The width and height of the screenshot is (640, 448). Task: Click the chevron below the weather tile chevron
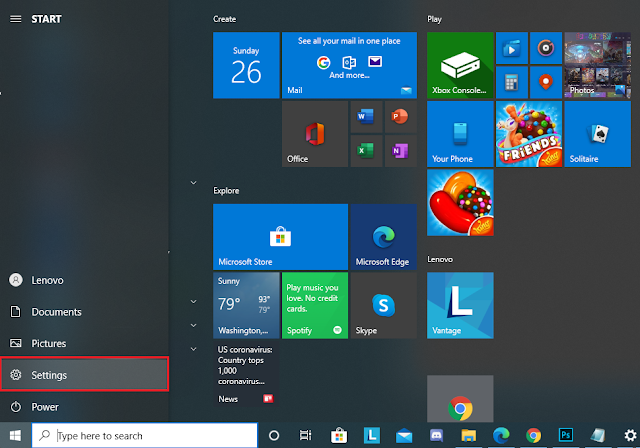pyautogui.click(x=193, y=325)
